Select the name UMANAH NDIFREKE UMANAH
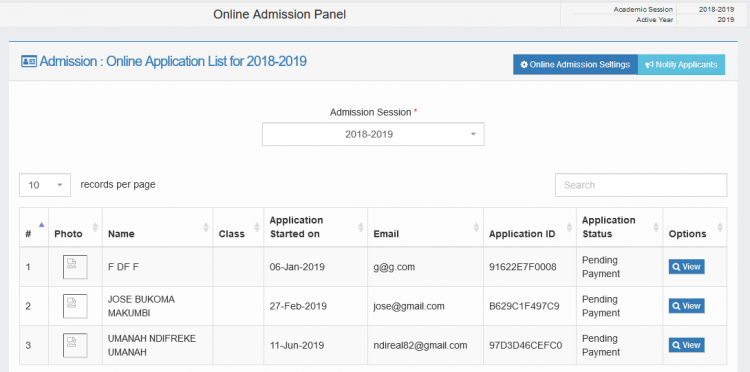This screenshot has height=372, width=750. pos(152,345)
